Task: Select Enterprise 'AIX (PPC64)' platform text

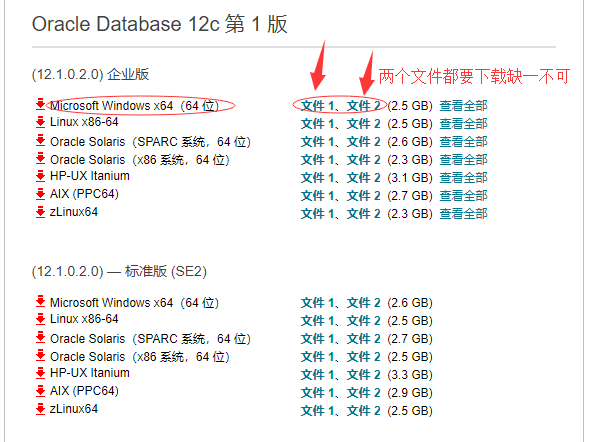Action: click(84, 194)
